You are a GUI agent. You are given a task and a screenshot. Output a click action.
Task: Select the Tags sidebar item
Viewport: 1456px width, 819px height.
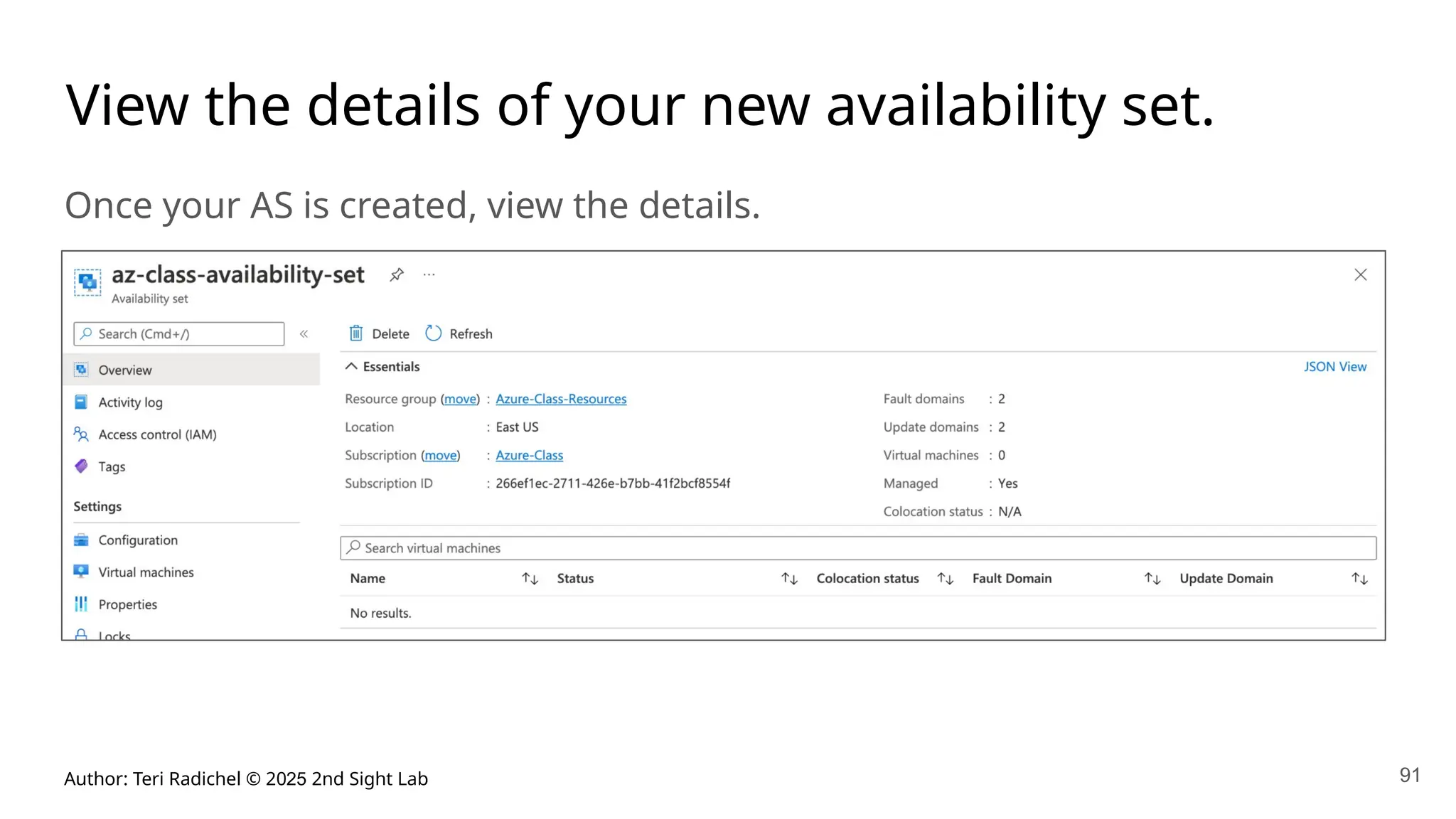coord(112,466)
